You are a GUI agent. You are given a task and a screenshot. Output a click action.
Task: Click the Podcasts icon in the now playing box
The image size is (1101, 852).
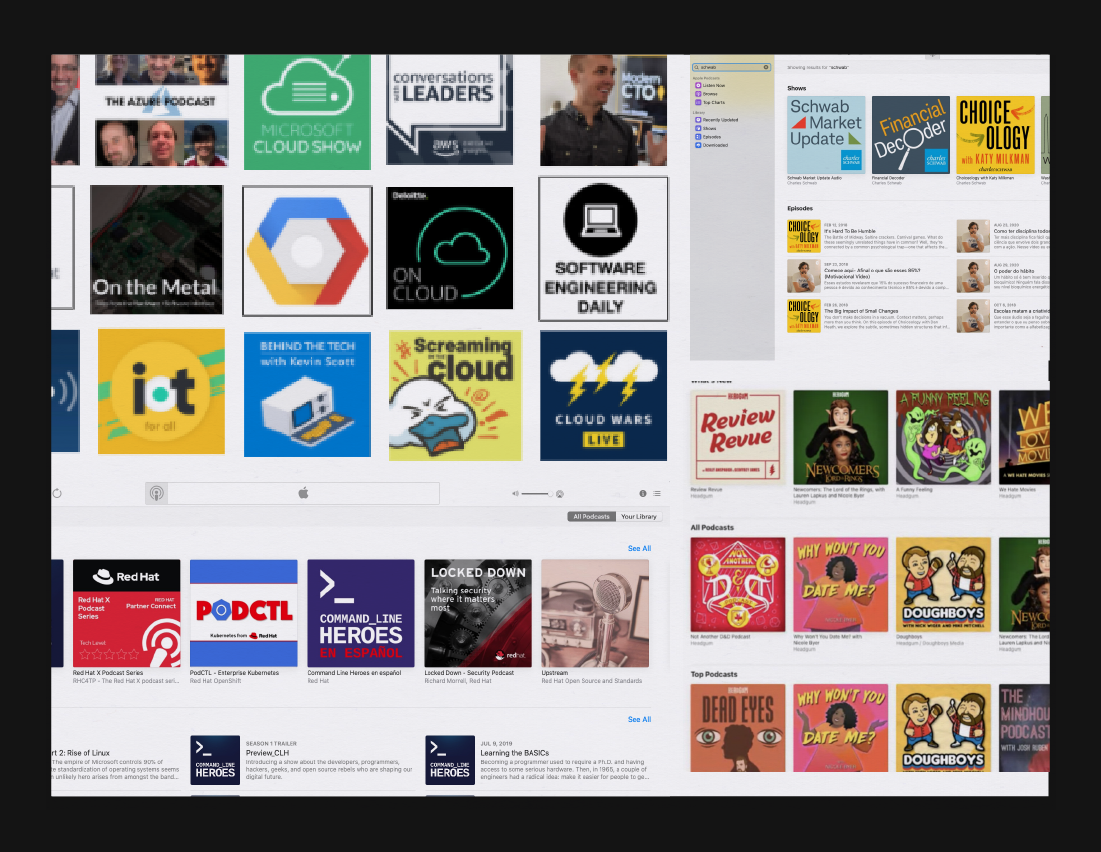[157, 493]
